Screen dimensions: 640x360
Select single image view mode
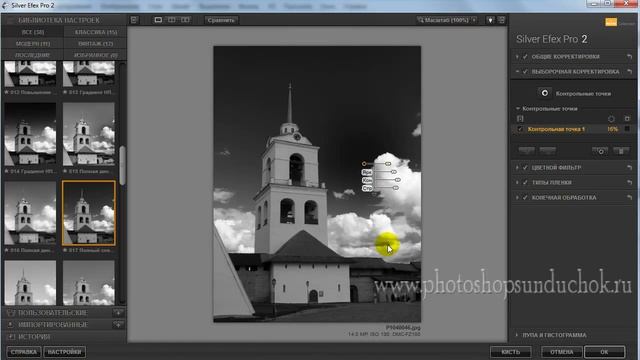(158, 20)
